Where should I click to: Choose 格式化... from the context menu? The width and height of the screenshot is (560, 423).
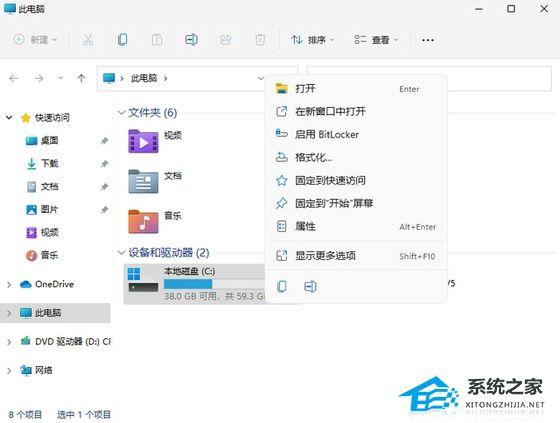point(356,157)
